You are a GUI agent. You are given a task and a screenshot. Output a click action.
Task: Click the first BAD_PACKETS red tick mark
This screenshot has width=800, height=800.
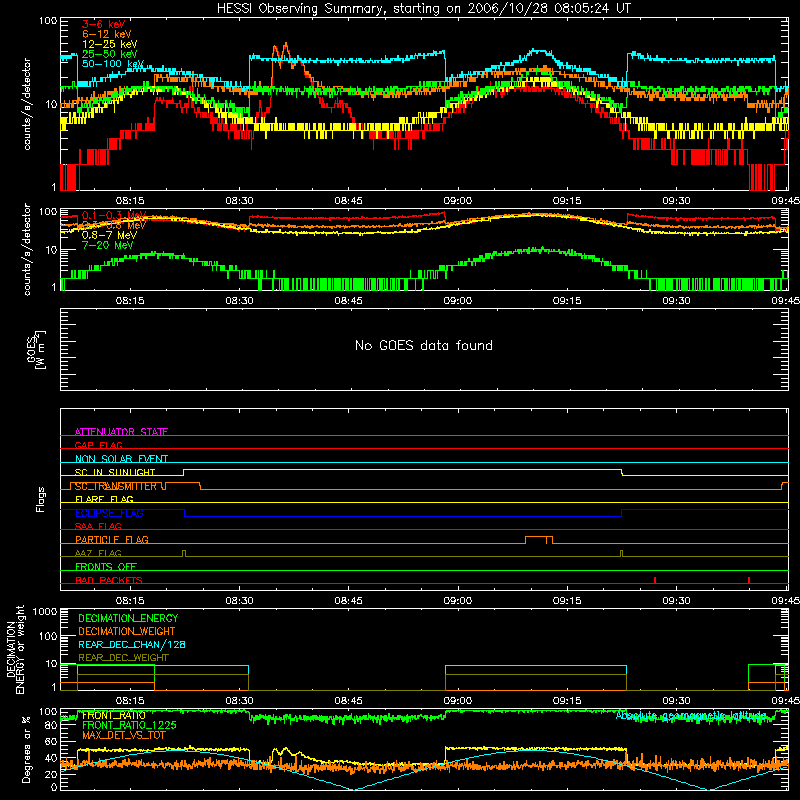tap(655, 580)
